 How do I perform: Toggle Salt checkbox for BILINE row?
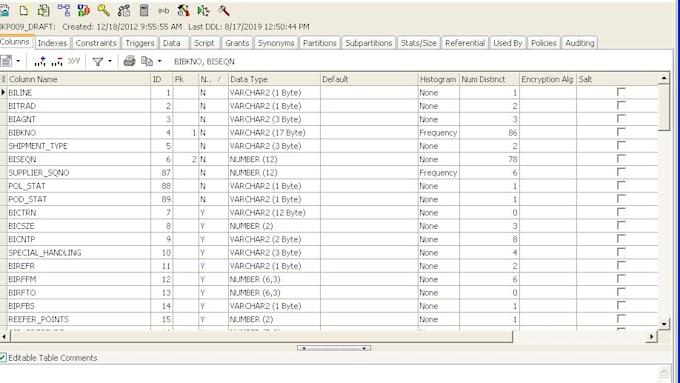621,92
